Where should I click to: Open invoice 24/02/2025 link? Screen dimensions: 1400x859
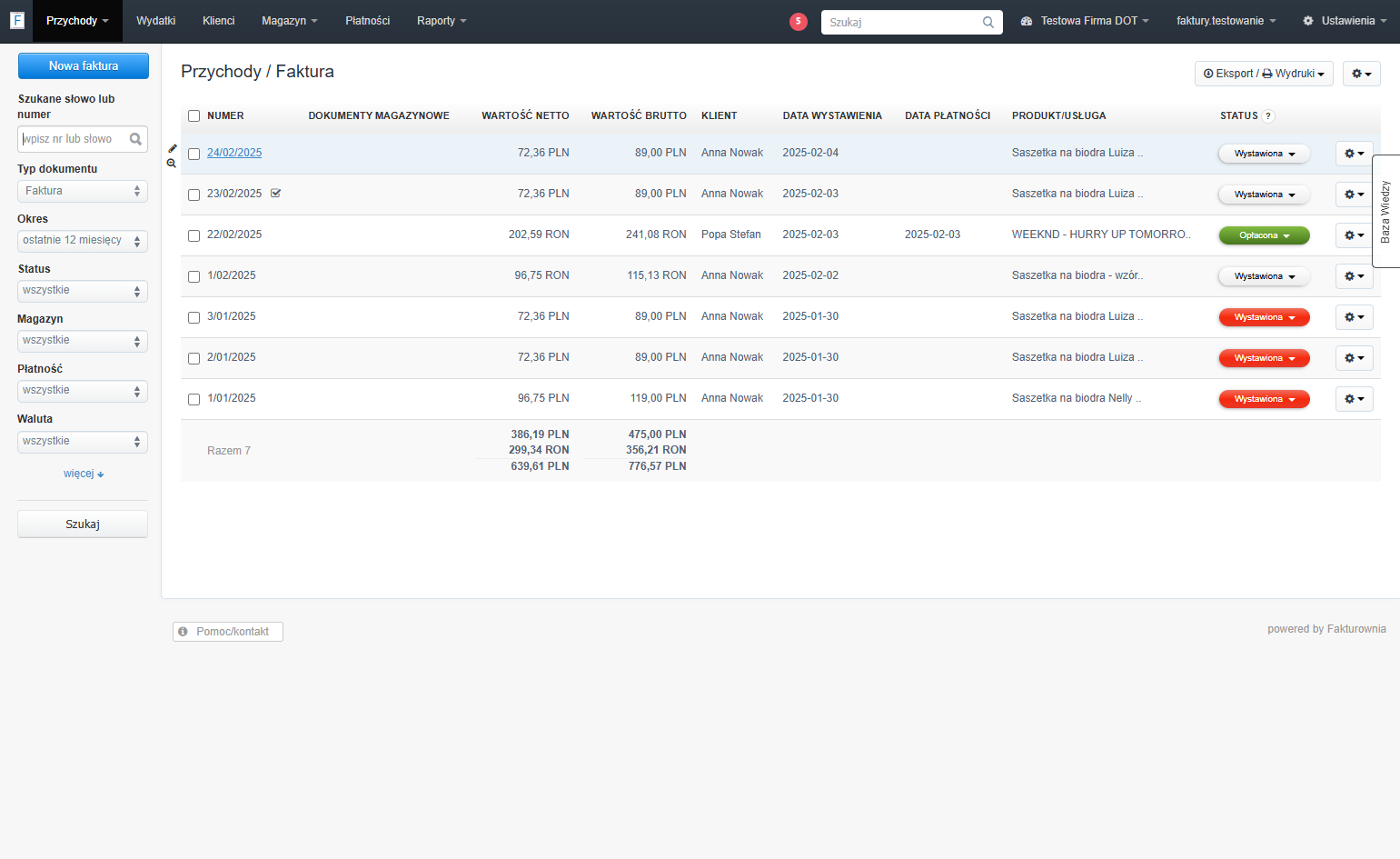tap(234, 153)
